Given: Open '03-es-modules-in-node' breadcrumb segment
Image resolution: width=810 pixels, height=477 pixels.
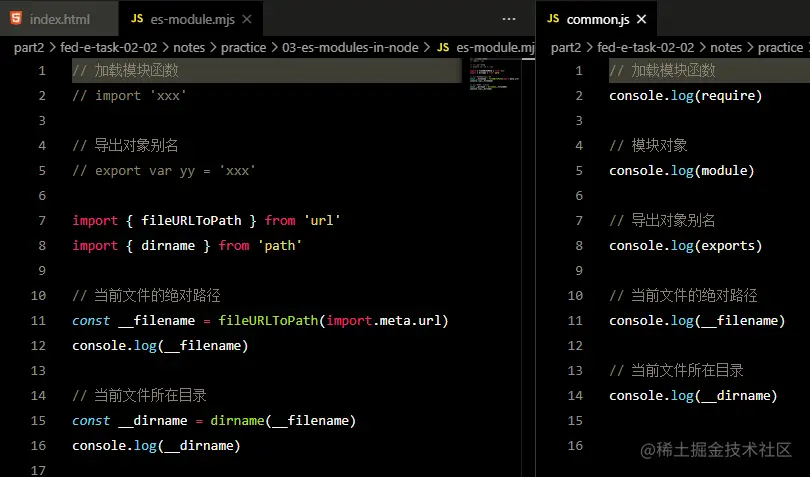Looking at the screenshot, I should pos(350,48).
